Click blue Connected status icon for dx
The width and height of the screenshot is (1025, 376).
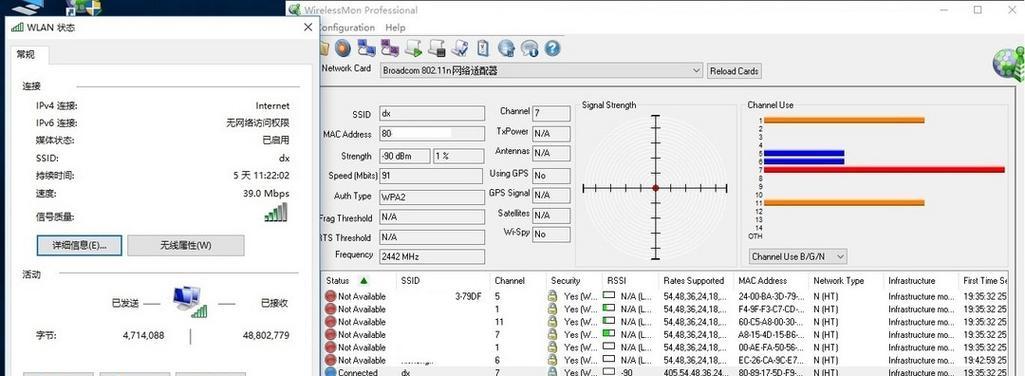click(x=331, y=372)
